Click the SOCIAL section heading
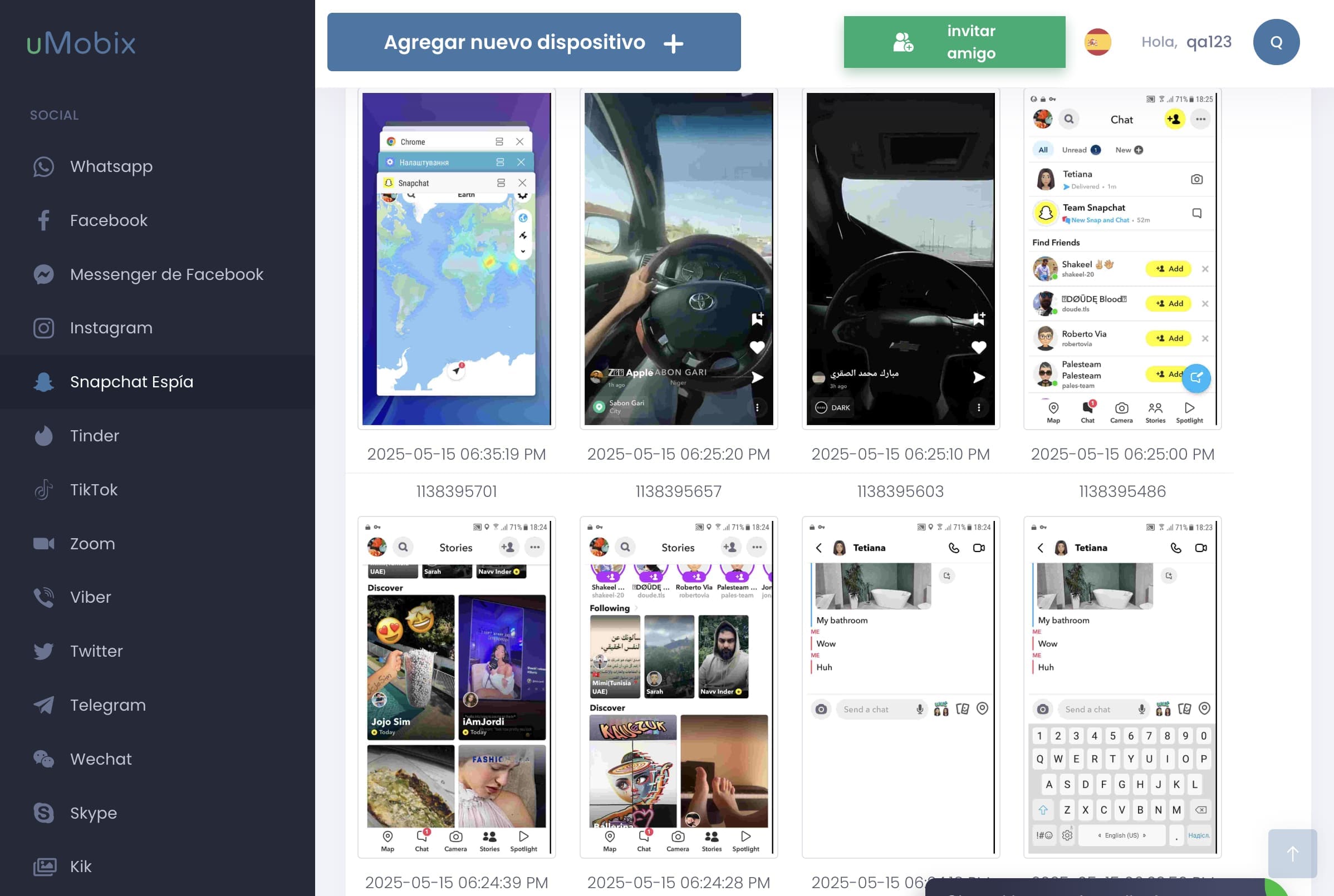This screenshot has width=1334, height=896. (55, 115)
